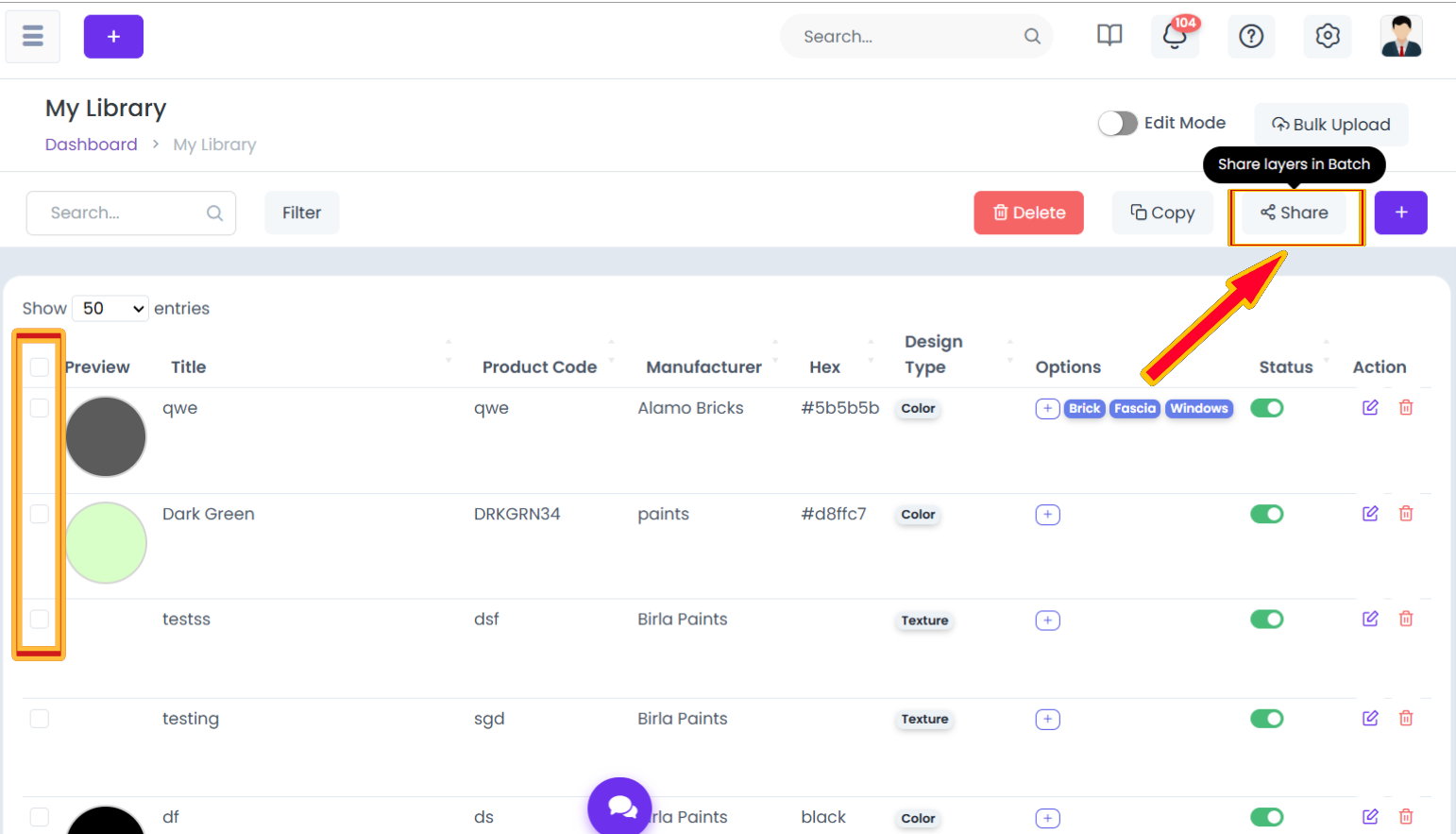Click the red Delete button

(1028, 213)
